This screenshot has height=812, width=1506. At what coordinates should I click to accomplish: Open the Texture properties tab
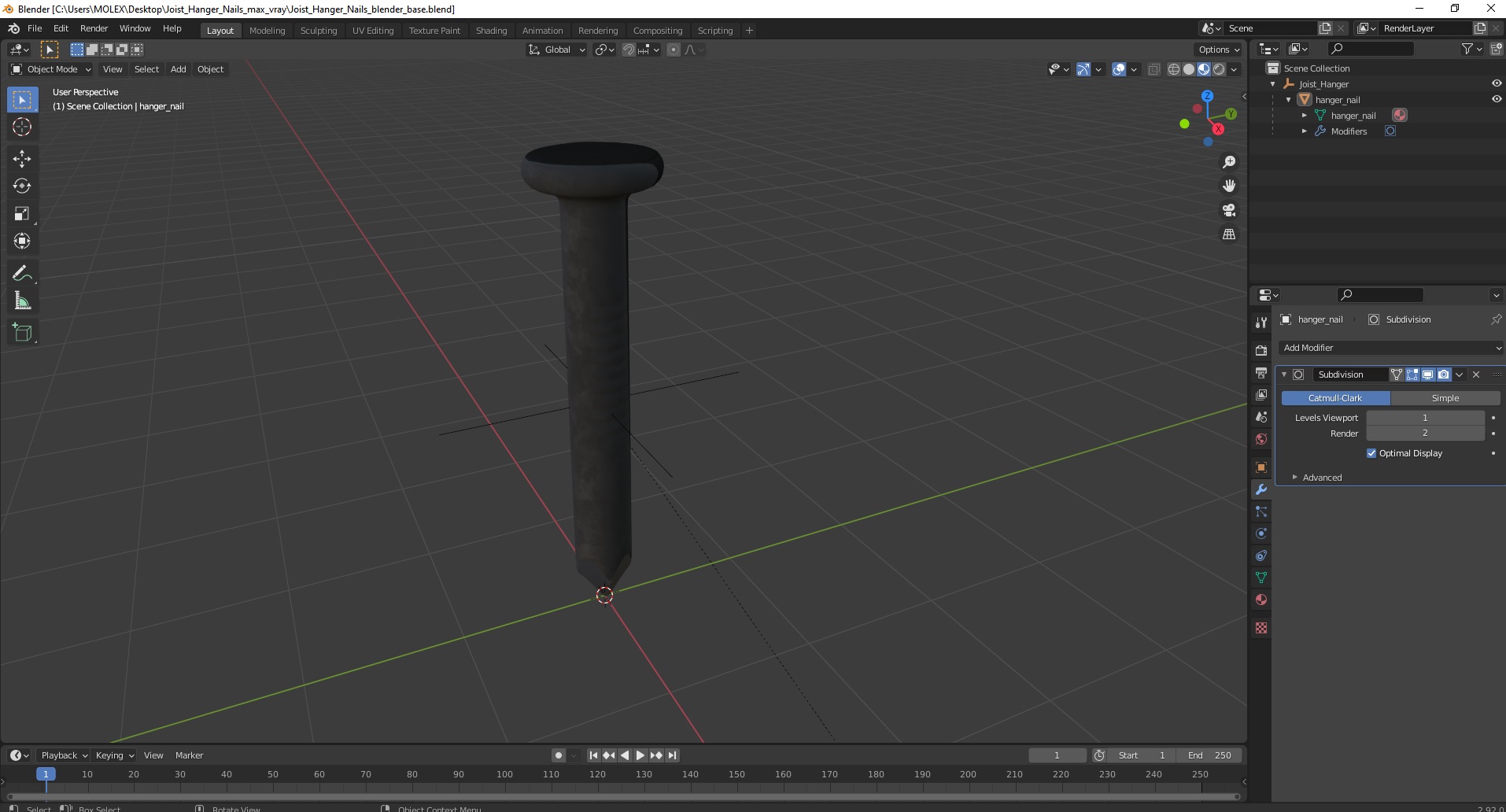[x=1261, y=628]
